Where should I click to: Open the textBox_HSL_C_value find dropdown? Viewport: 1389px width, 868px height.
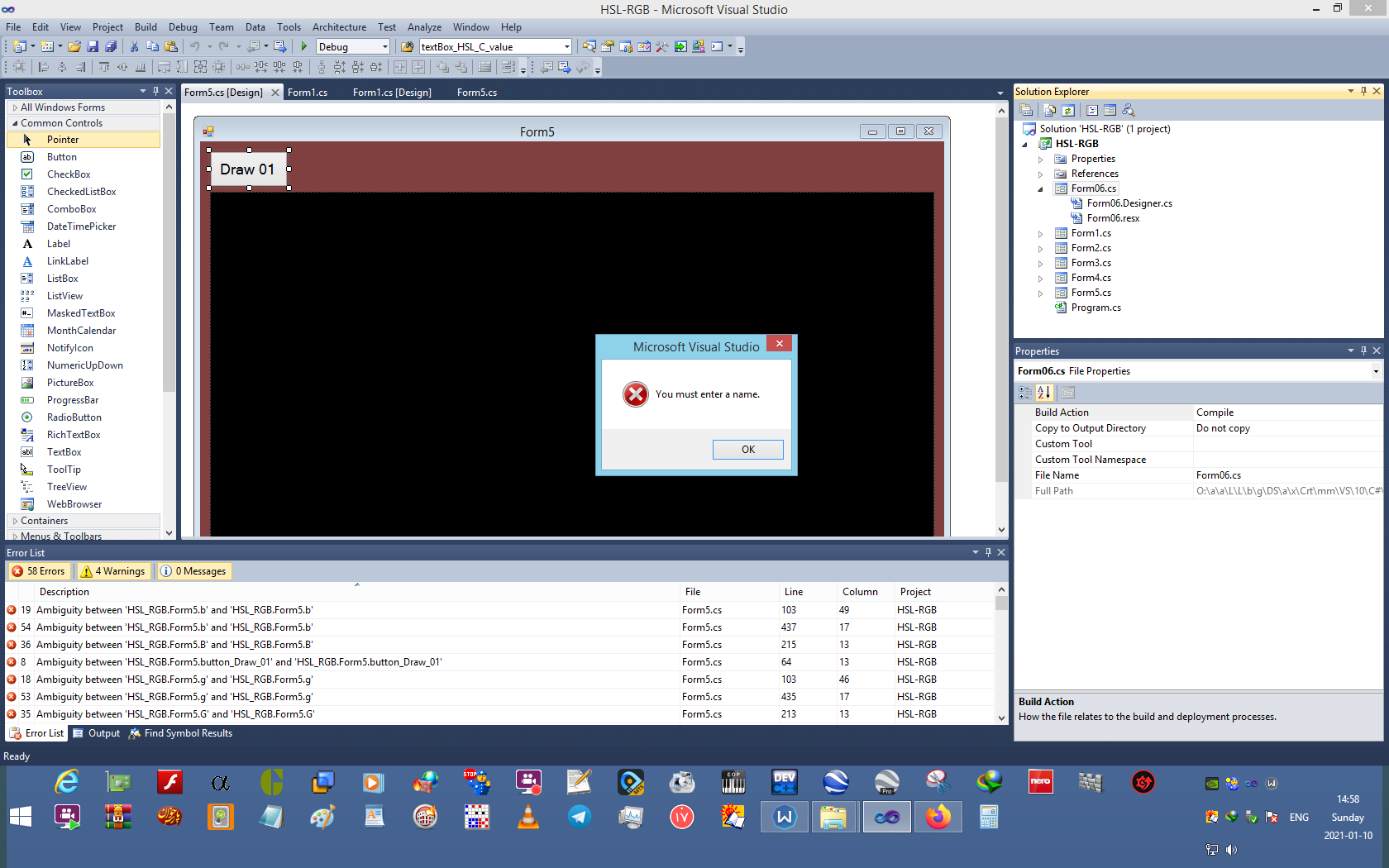pyautogui.click(x=566, y=47)
